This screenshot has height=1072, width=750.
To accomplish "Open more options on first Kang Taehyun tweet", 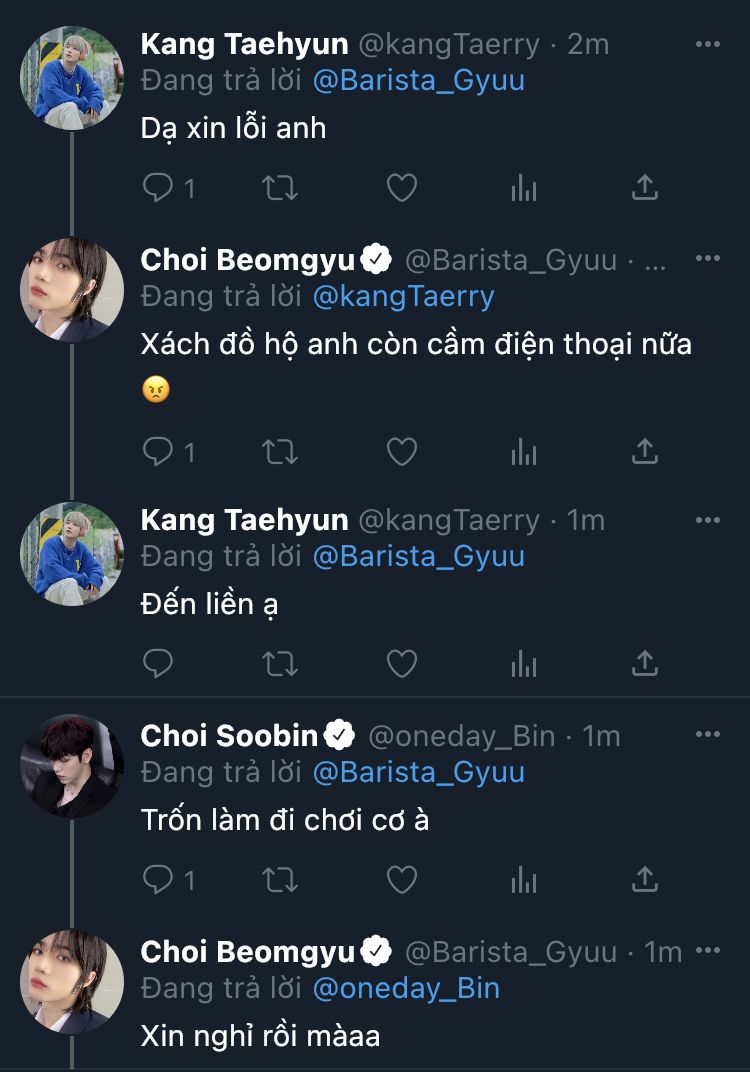I will click(x=708, y=45).
